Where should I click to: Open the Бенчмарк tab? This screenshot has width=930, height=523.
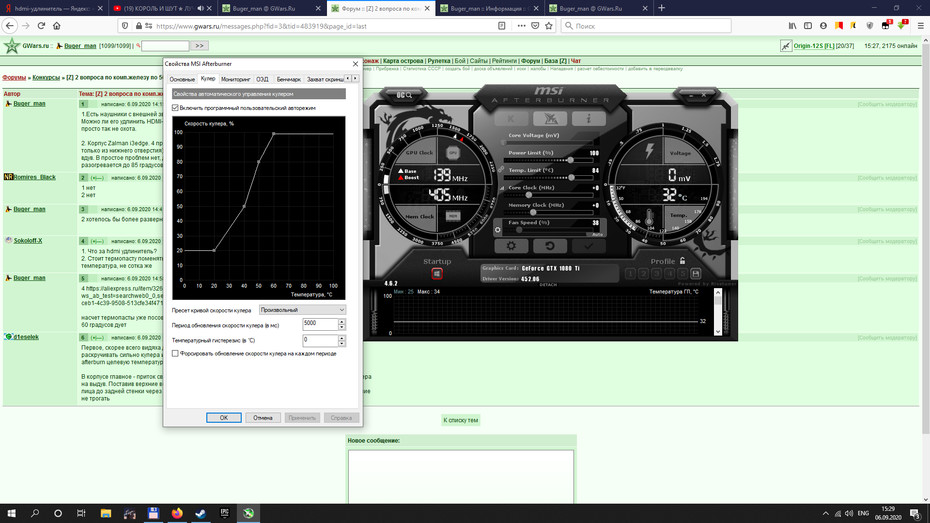[288, 79]
